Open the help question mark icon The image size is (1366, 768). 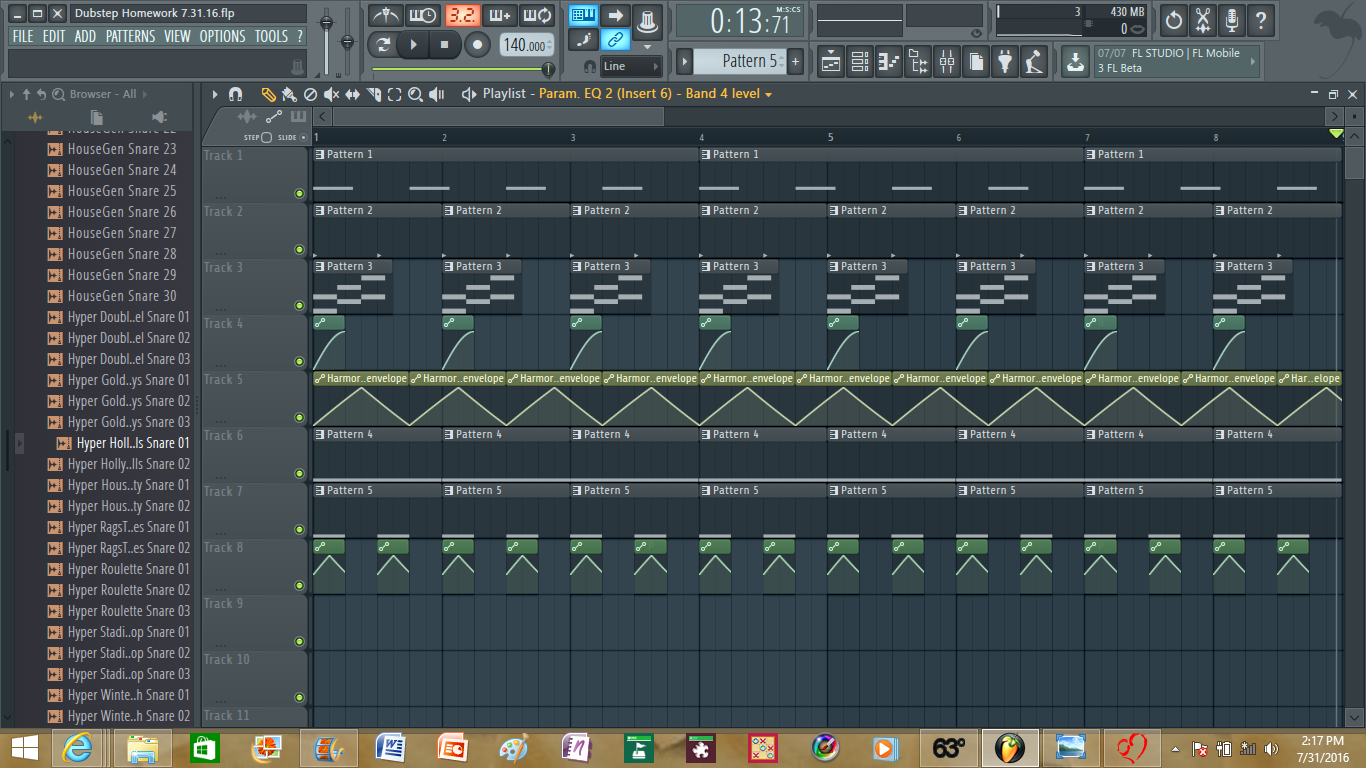1261,19
